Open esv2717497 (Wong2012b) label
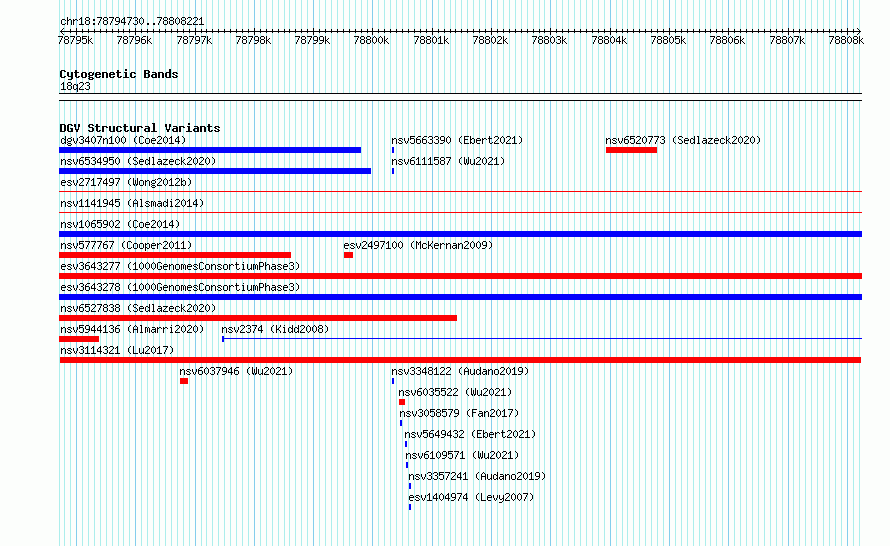The image size is (890, 546). 126,182
